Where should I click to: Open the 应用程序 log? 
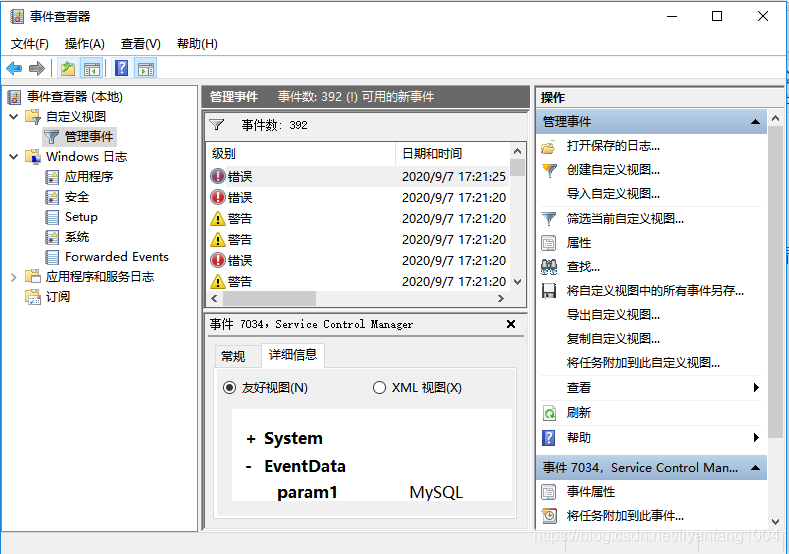[89, 177]
